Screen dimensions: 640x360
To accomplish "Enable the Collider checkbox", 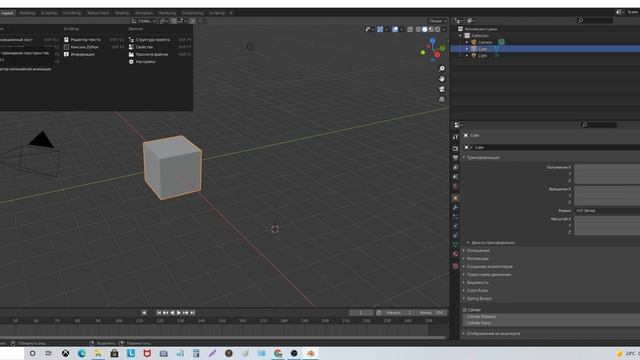I will pos(465,310).
